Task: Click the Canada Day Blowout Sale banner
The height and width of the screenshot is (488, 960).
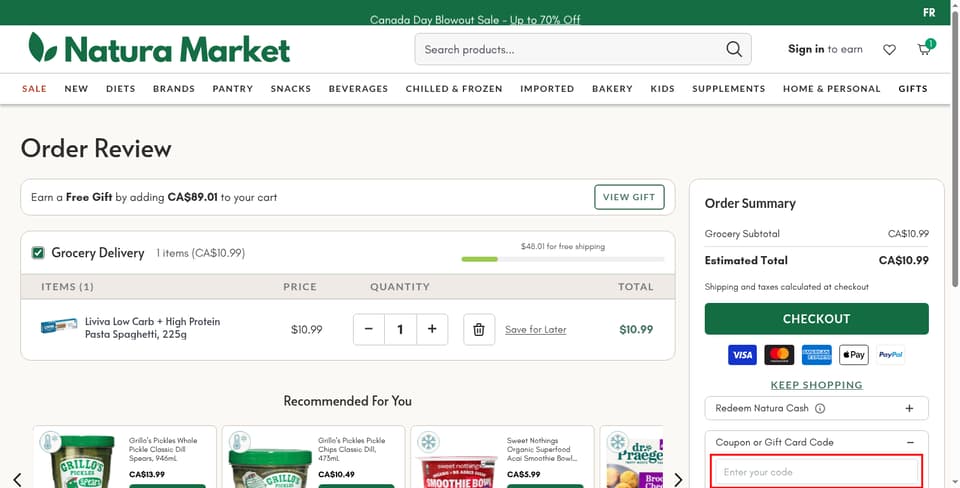Action: [x=475, y=20]
